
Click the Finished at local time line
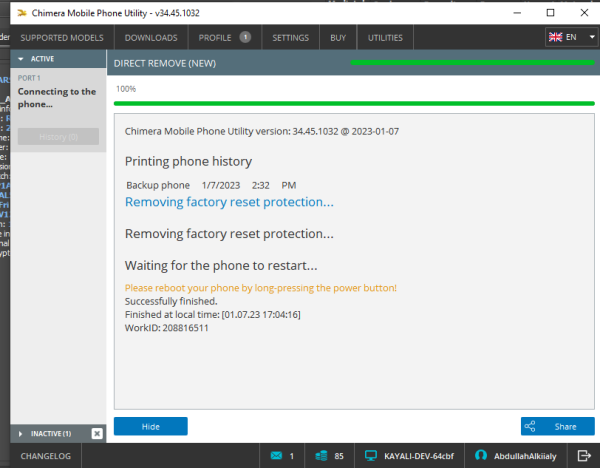pyautogui.click(x=212, y=315)
